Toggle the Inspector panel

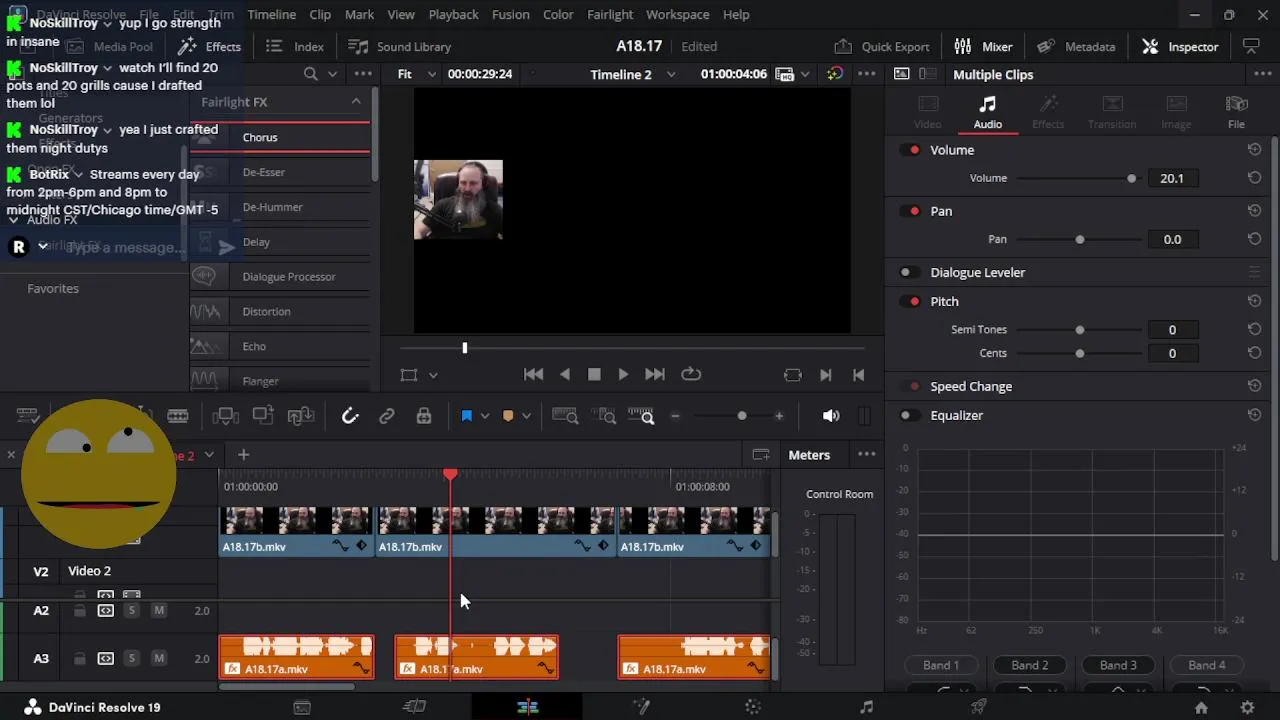click(x=1180, y=46)
